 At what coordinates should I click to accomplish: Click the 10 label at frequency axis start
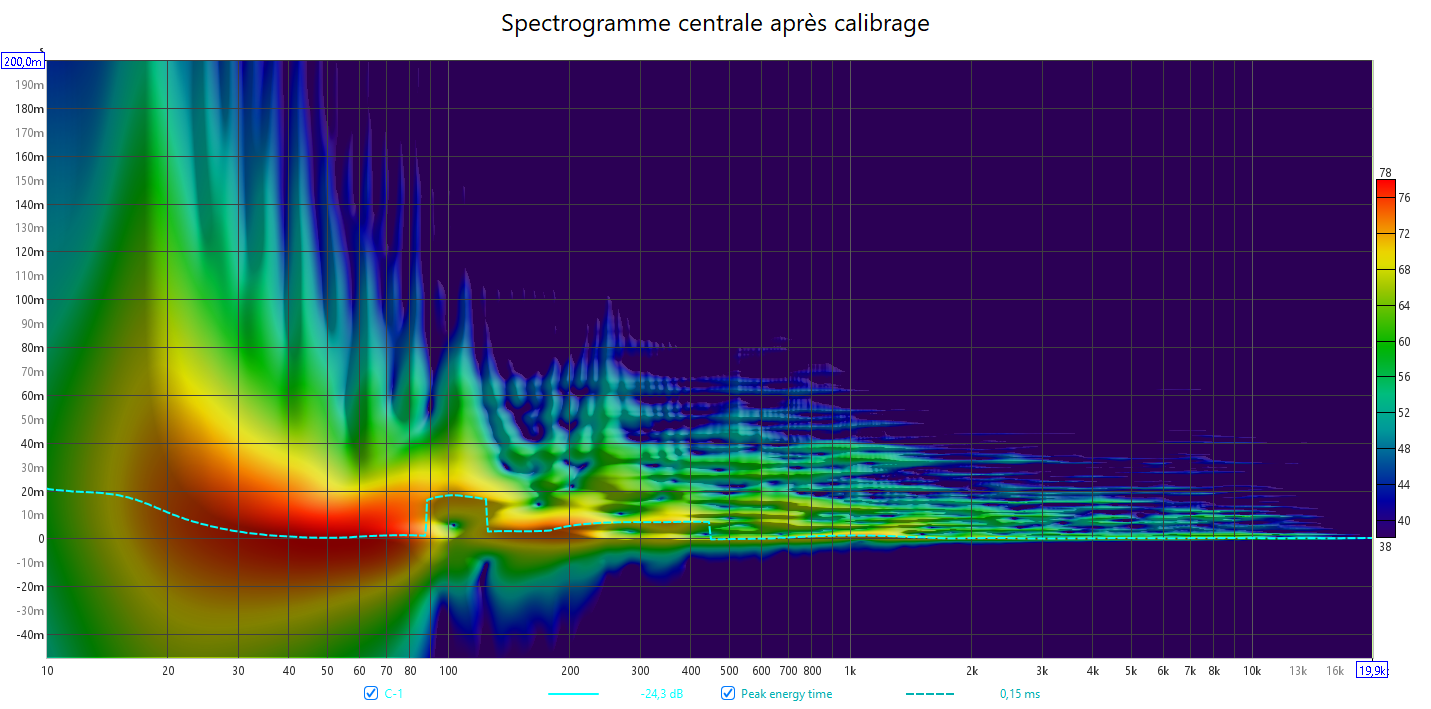[47, 671]
